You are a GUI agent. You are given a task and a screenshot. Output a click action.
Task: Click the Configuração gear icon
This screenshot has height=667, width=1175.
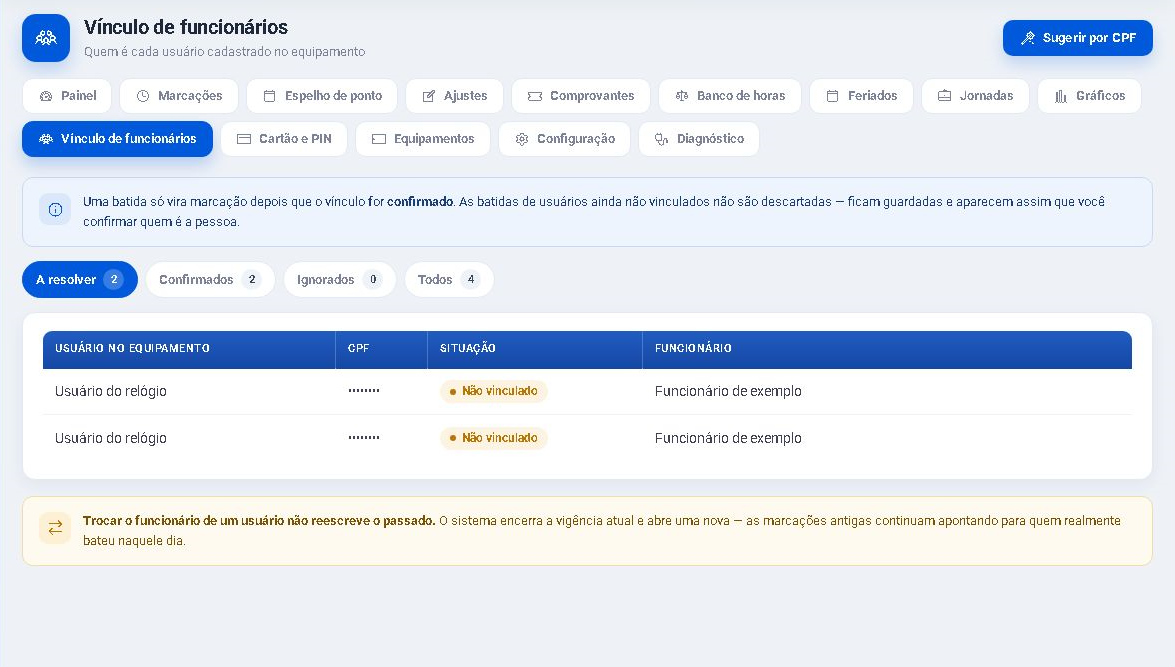click(522, 139)
